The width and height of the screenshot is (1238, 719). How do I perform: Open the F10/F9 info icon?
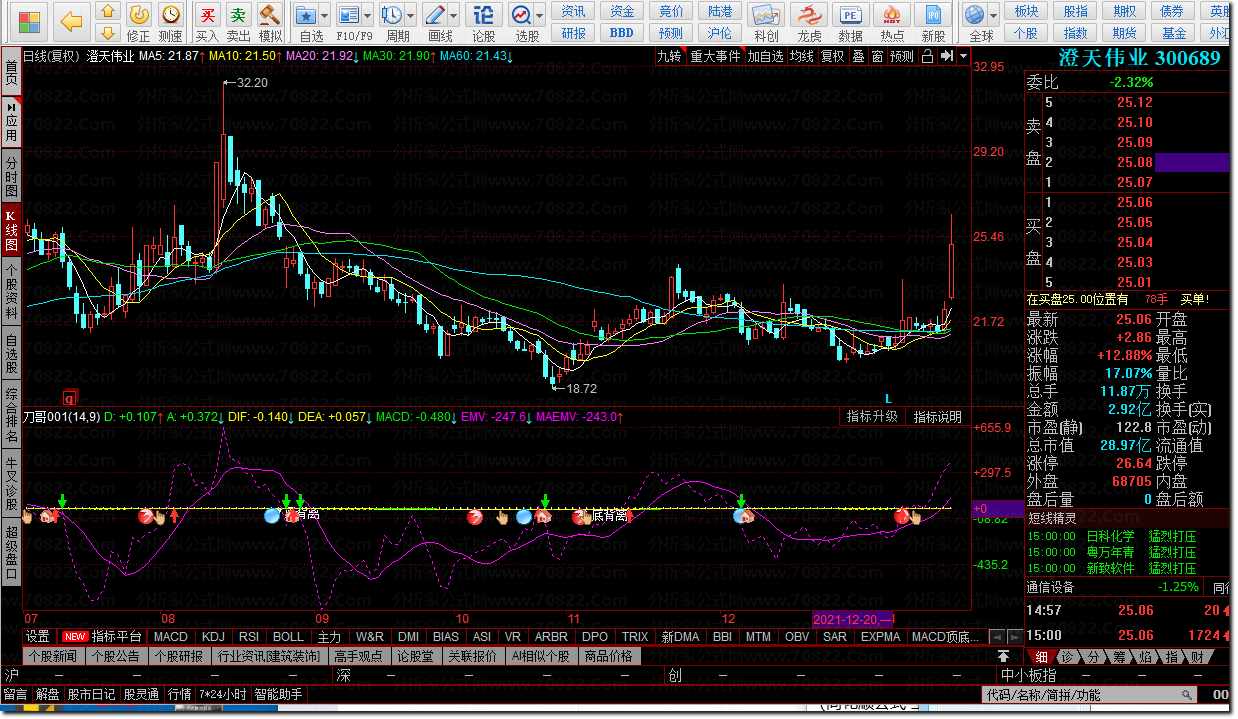click(348, 15)
